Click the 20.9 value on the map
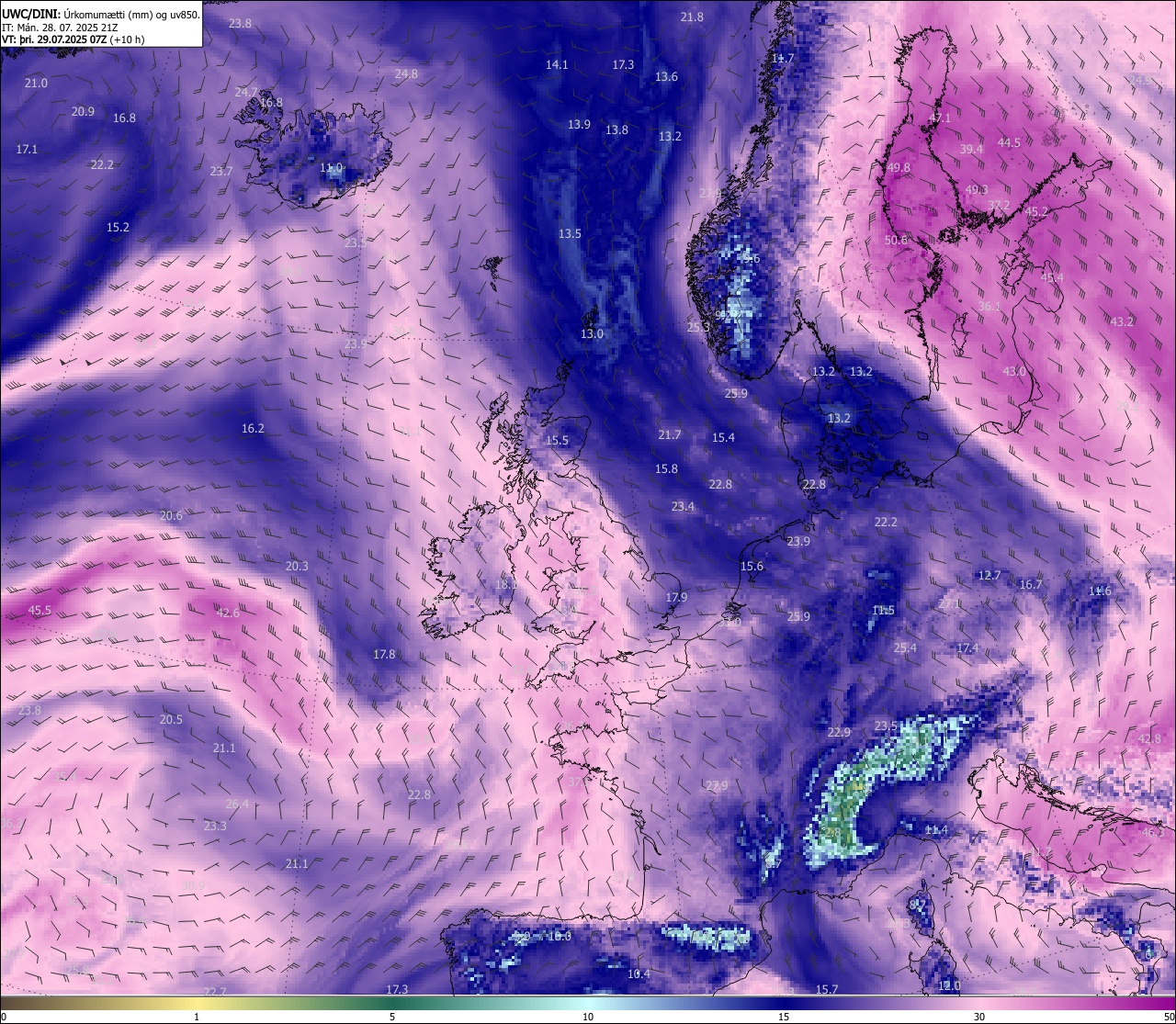1176x1024 pixels. point(83,111)
